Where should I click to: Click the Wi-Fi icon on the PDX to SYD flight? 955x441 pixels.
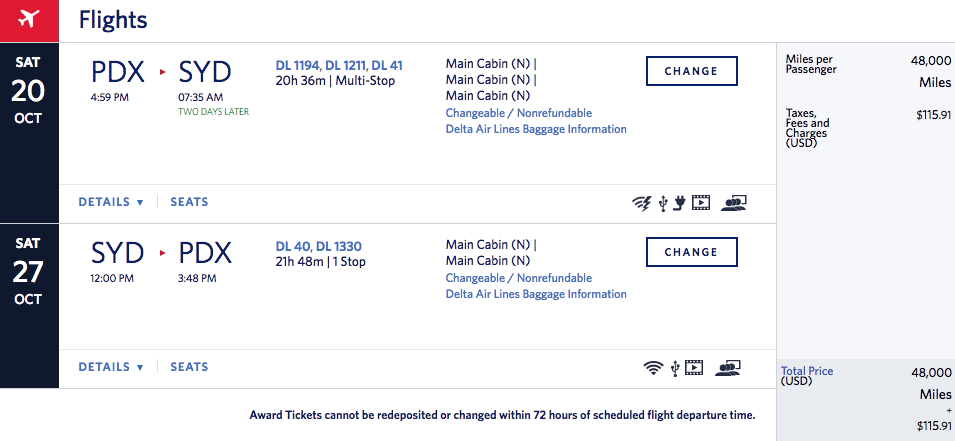[x=641, y=203]
